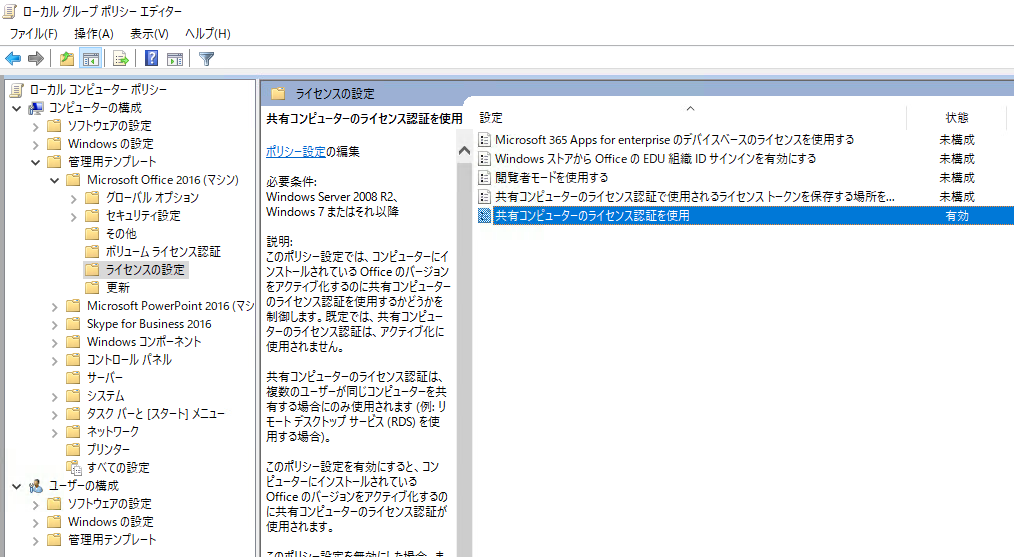Click the description pane vertical scrollbar track
Screen dimensions: 1014x557
tap(464, 358)
